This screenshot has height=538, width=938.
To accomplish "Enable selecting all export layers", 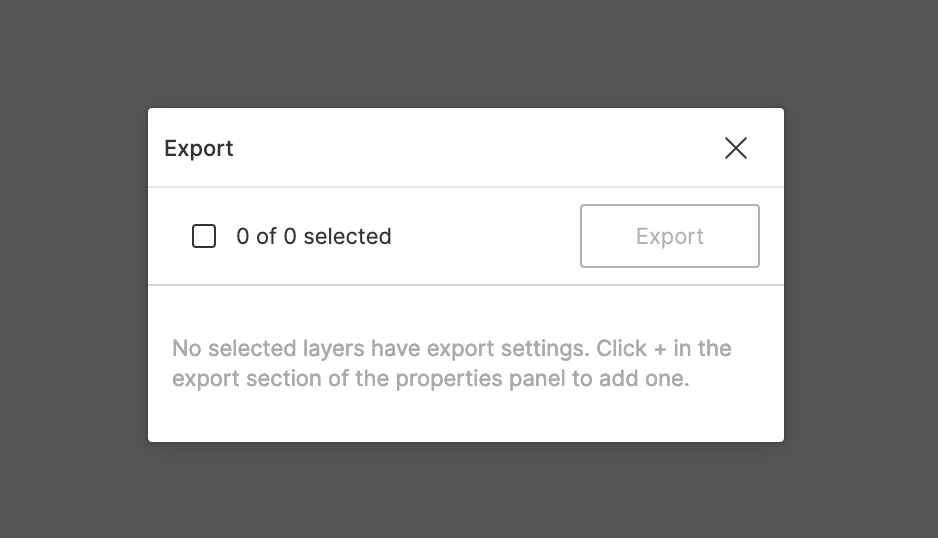I will pos(204,236).
